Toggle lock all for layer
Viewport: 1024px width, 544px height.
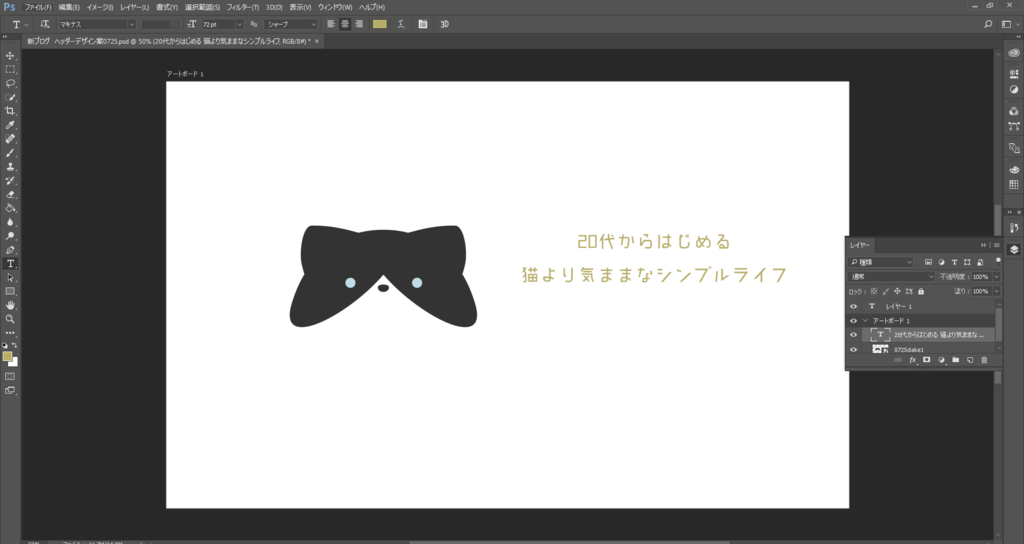[921, 291]
